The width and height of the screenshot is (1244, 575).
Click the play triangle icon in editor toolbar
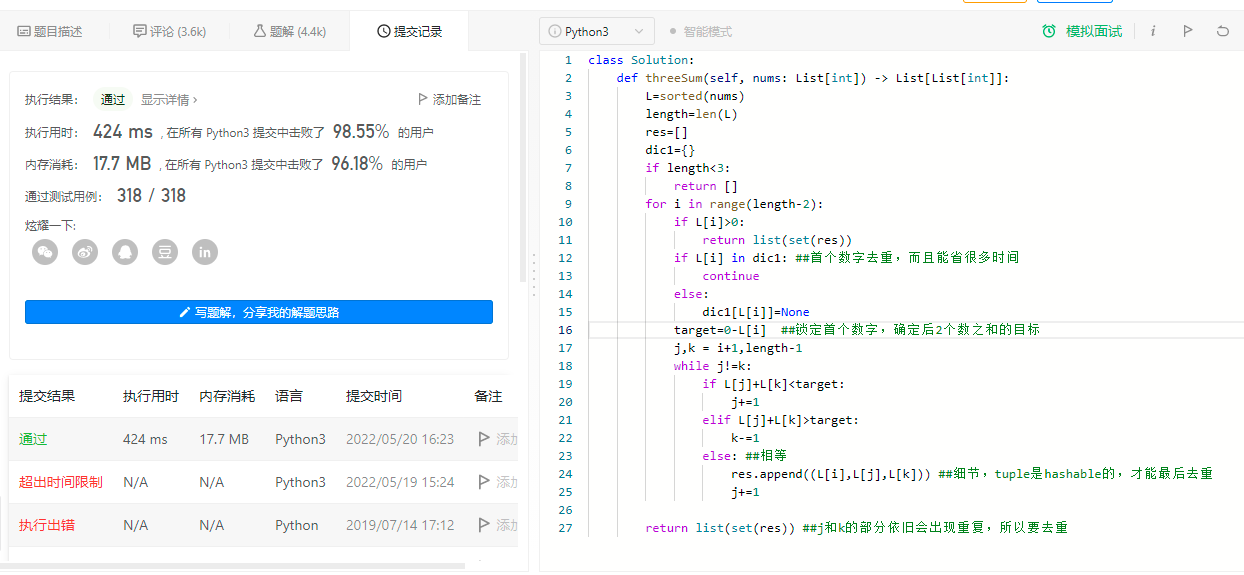click(x=1187, y=31)
